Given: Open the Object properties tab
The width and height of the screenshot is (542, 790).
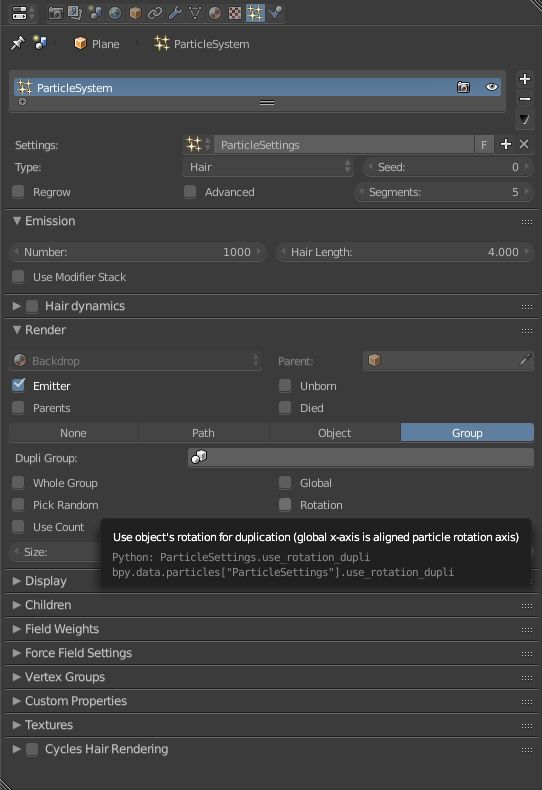Looking at the screenshot, I should 135,13.
